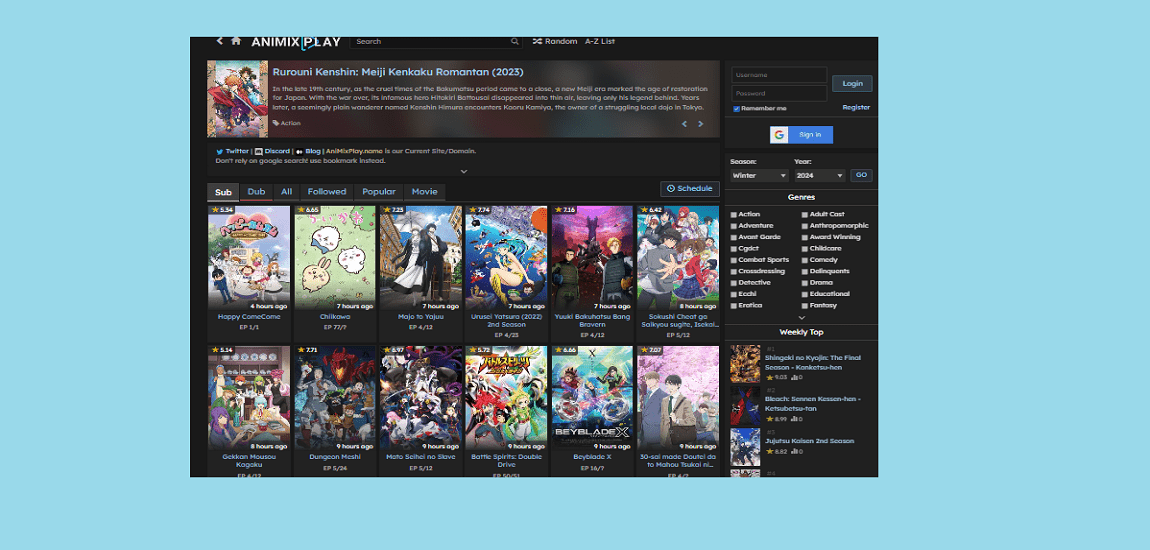Open the Season dropdown

(x=759, y=176)
